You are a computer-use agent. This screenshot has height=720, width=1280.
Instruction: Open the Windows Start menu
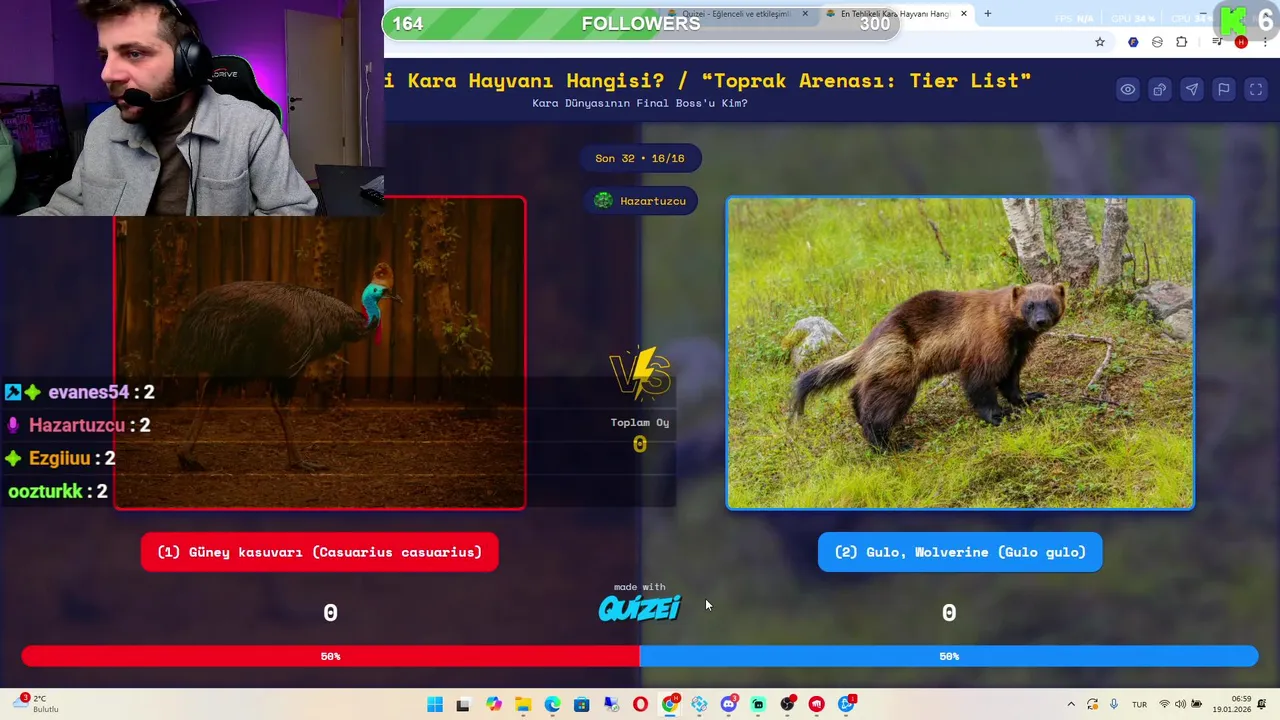point(435,704)
